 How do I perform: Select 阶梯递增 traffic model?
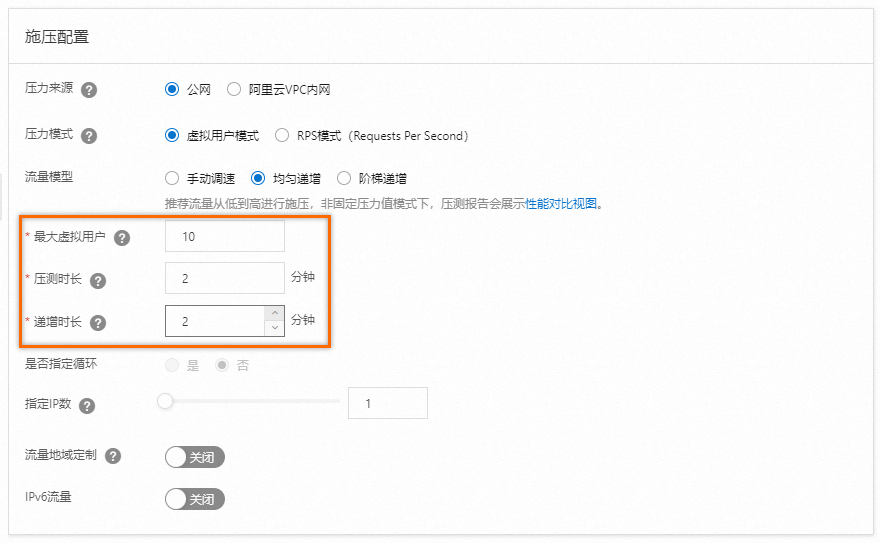(x=343, y=178)
